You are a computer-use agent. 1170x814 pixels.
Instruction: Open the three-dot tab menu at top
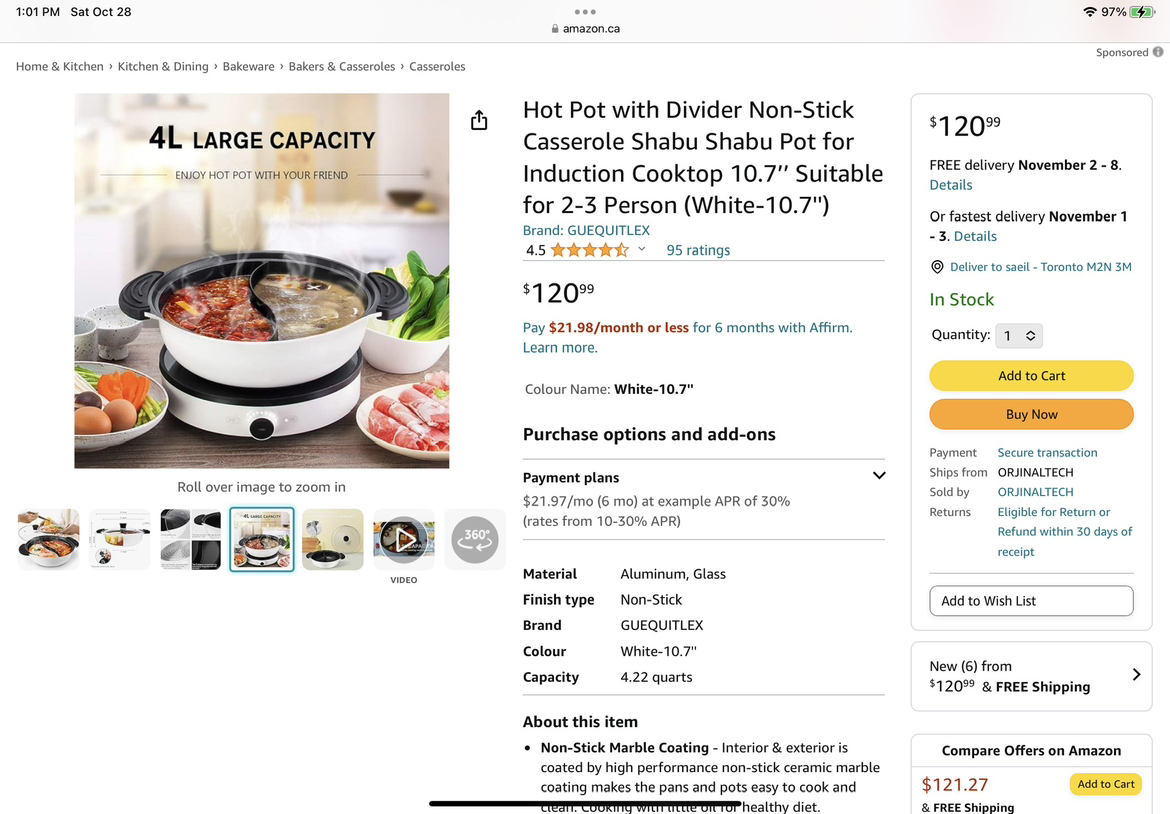(x=585, y=12)
